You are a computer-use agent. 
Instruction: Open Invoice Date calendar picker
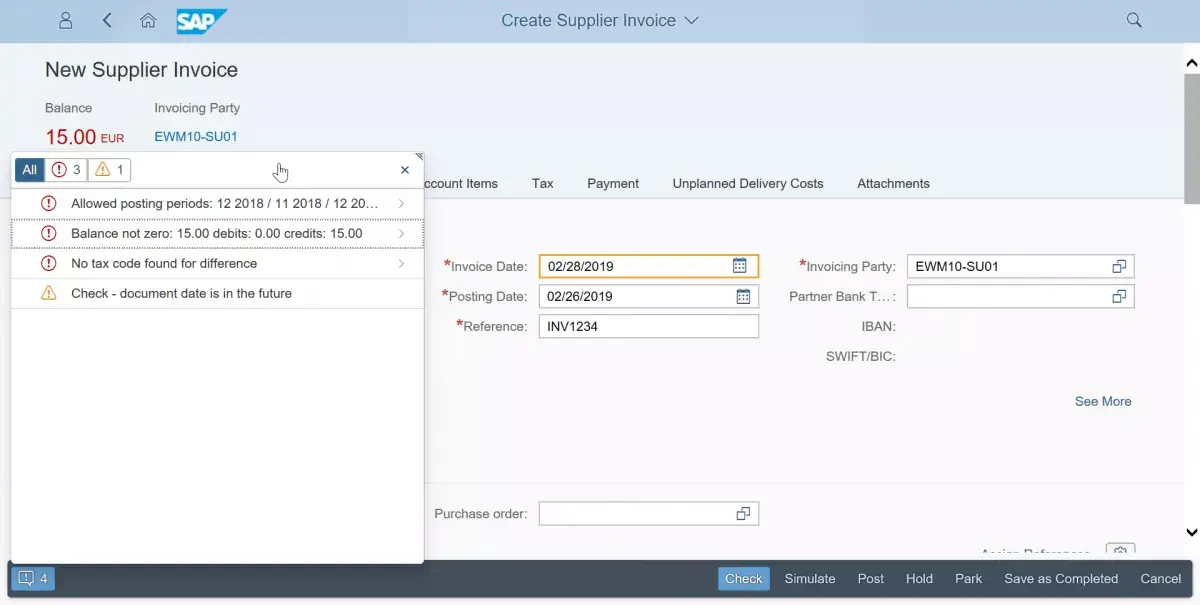pos(740,266)
